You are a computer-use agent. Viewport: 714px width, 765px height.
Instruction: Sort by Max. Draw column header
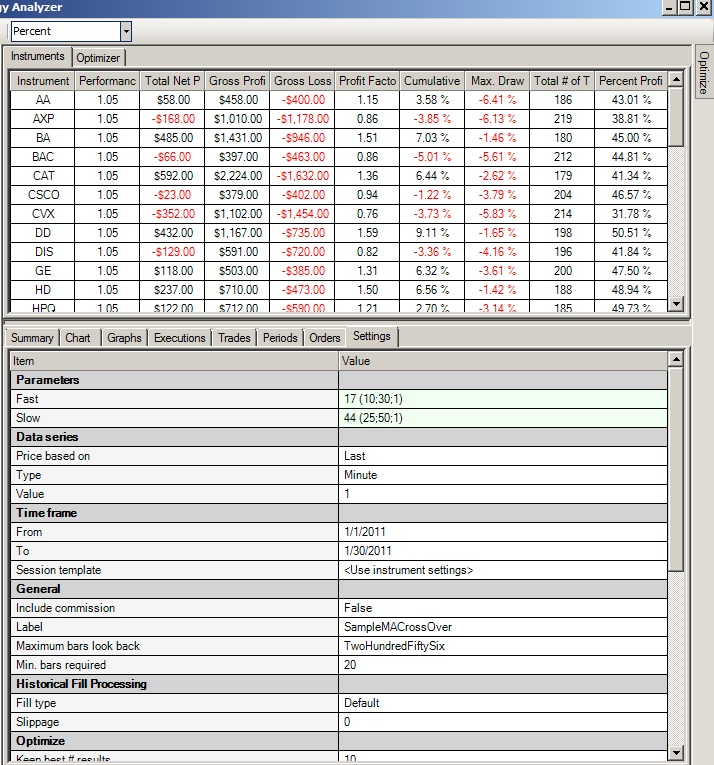pos(497,81)
